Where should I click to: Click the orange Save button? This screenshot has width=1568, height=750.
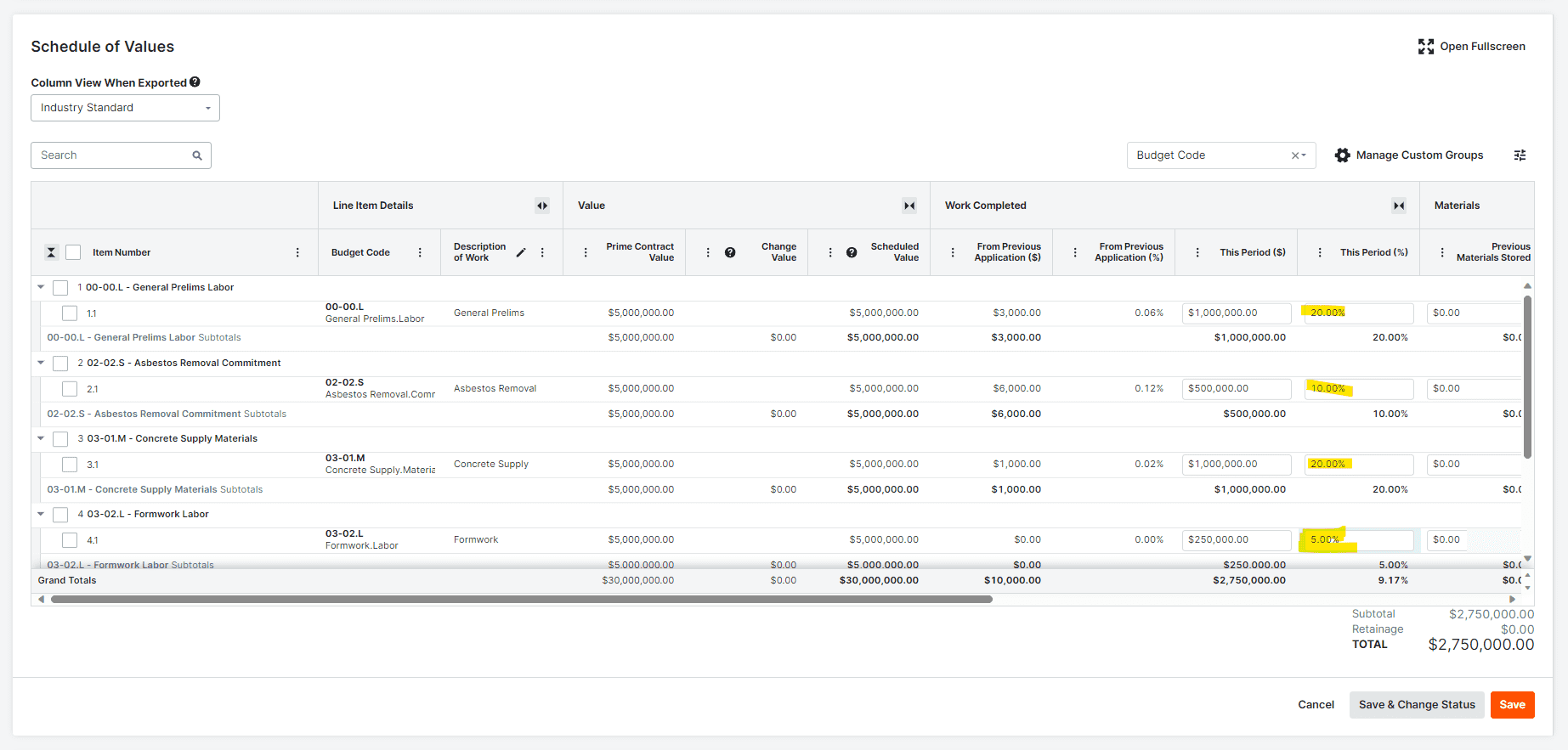[1512, 705]
